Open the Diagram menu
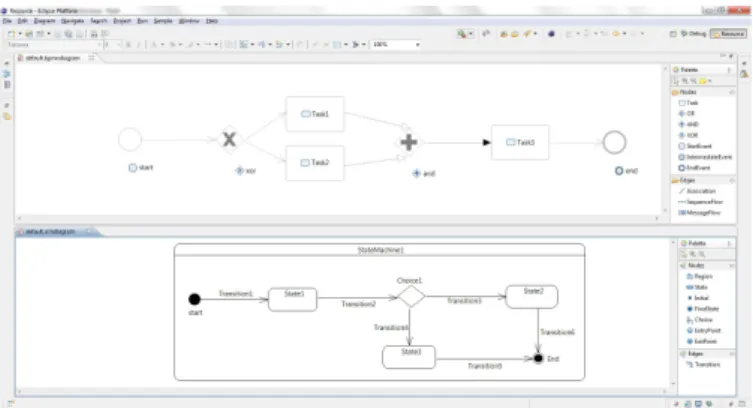Viewport: 753px width, 408px height. pos(45,21)
